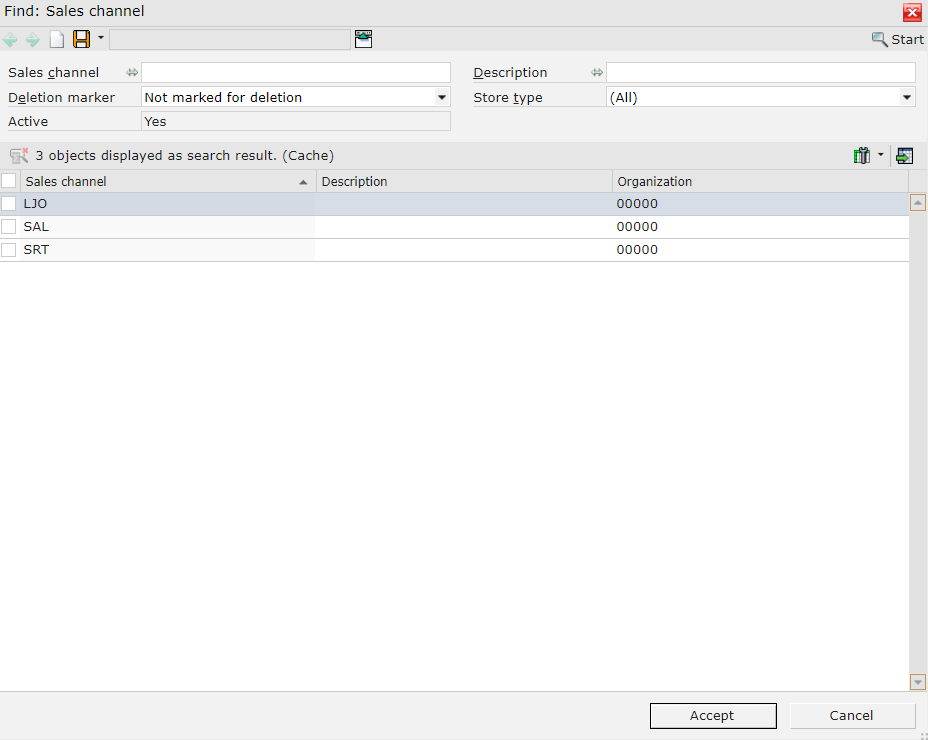This screenshot has width=928, height=740.
Task: Open the Deletion marker dropdown
Action: click(x=442, y=97)
